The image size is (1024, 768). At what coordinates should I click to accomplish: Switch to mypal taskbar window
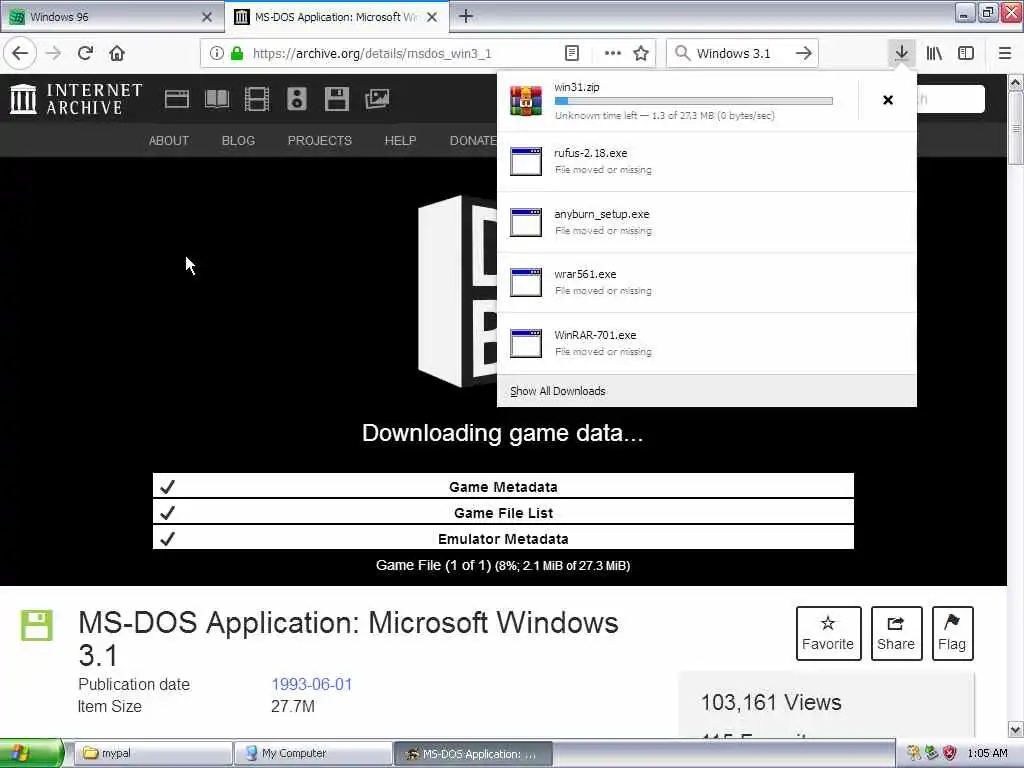pos(153,753)
